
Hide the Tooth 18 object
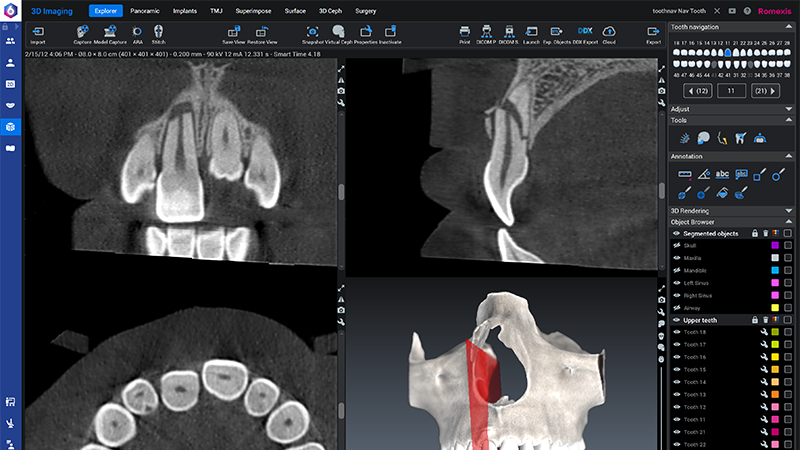(677, 332)
